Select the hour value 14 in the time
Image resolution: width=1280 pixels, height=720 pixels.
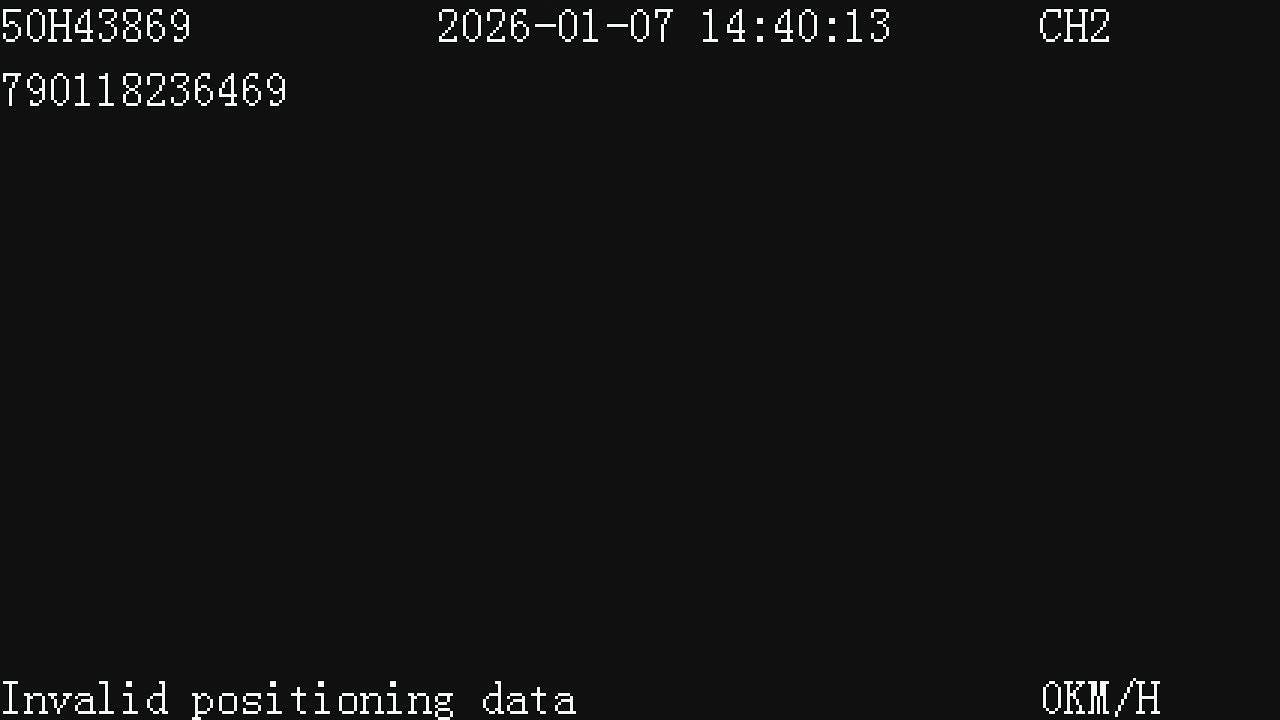(x=722, y=27)
